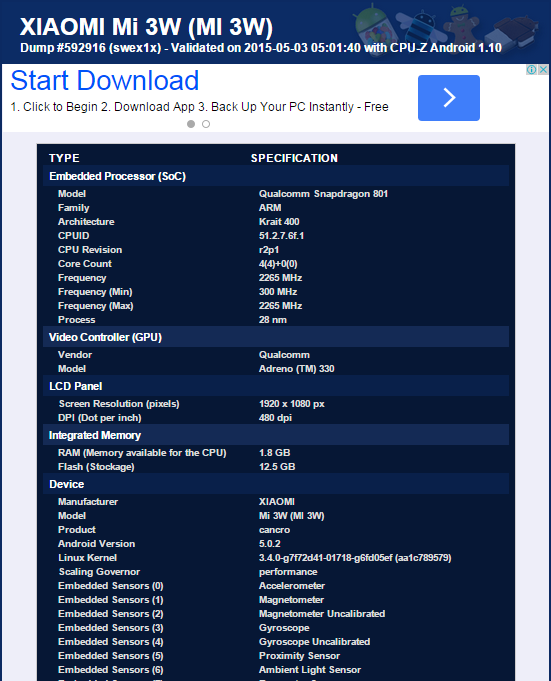Select the first ad carousel dot
The width and height of the screenshot is (551, 681).
tap(191, 124)
